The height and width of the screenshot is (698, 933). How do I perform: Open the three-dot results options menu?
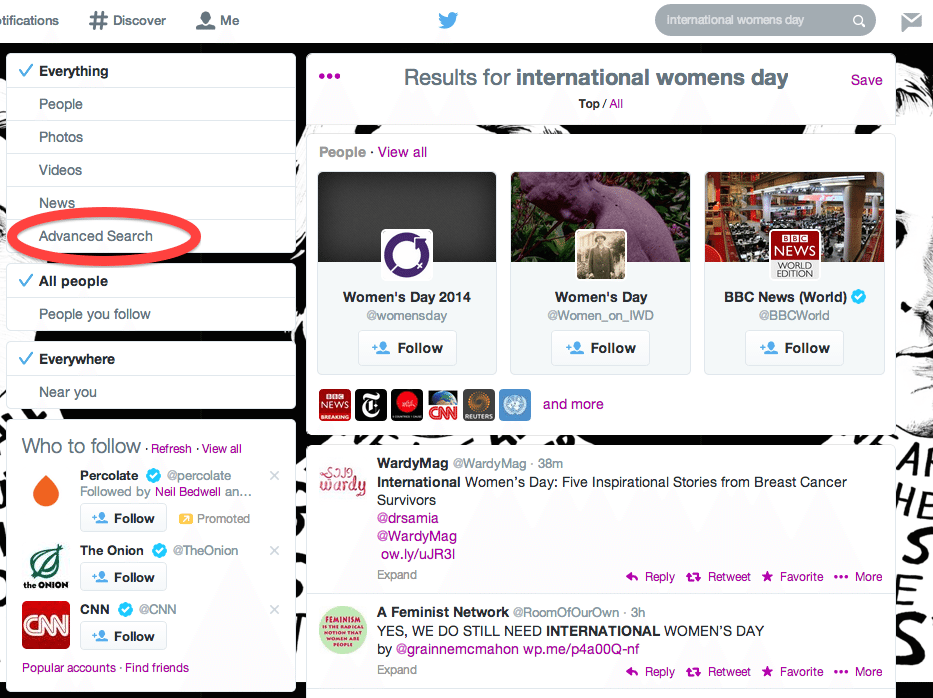(x=330, y=76)
